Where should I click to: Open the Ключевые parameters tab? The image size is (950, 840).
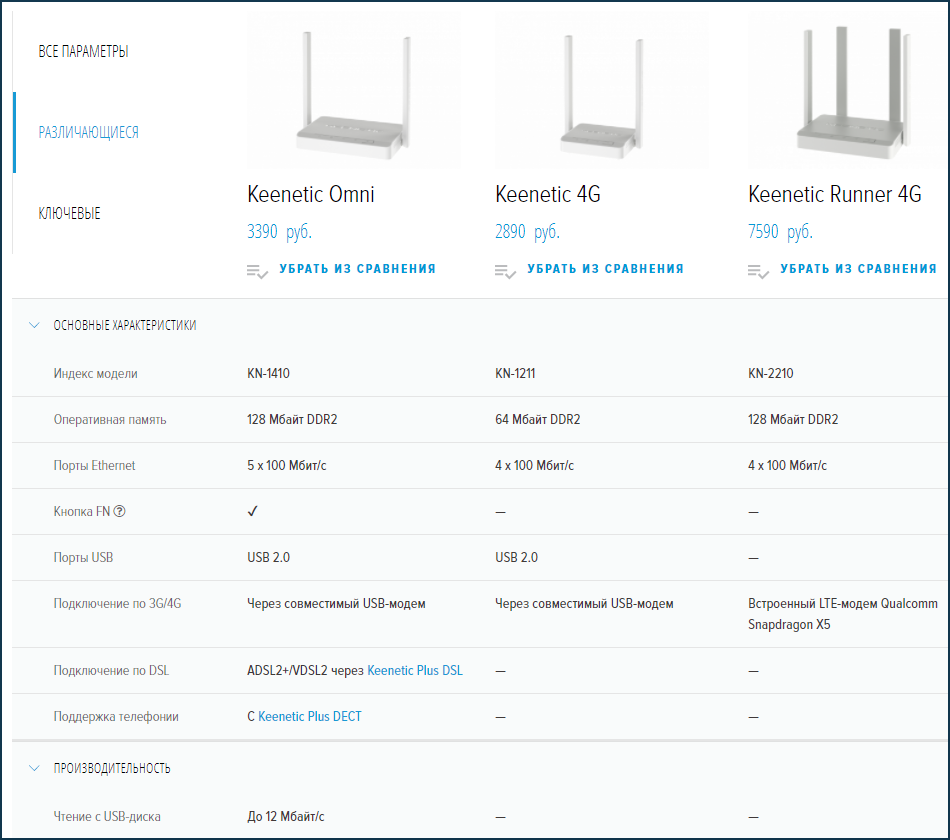tap(69, 213)
